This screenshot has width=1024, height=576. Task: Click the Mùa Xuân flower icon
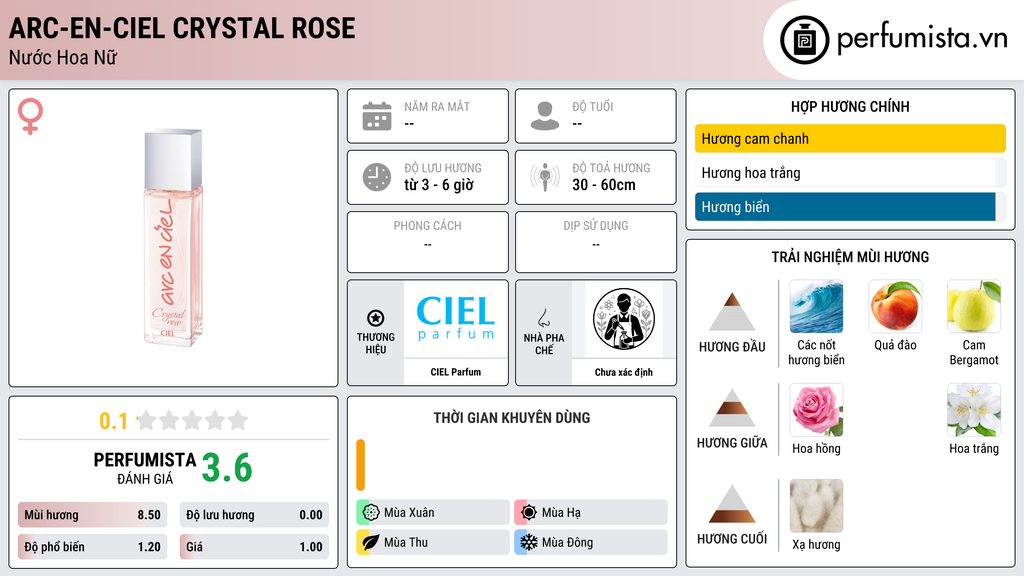370,513
